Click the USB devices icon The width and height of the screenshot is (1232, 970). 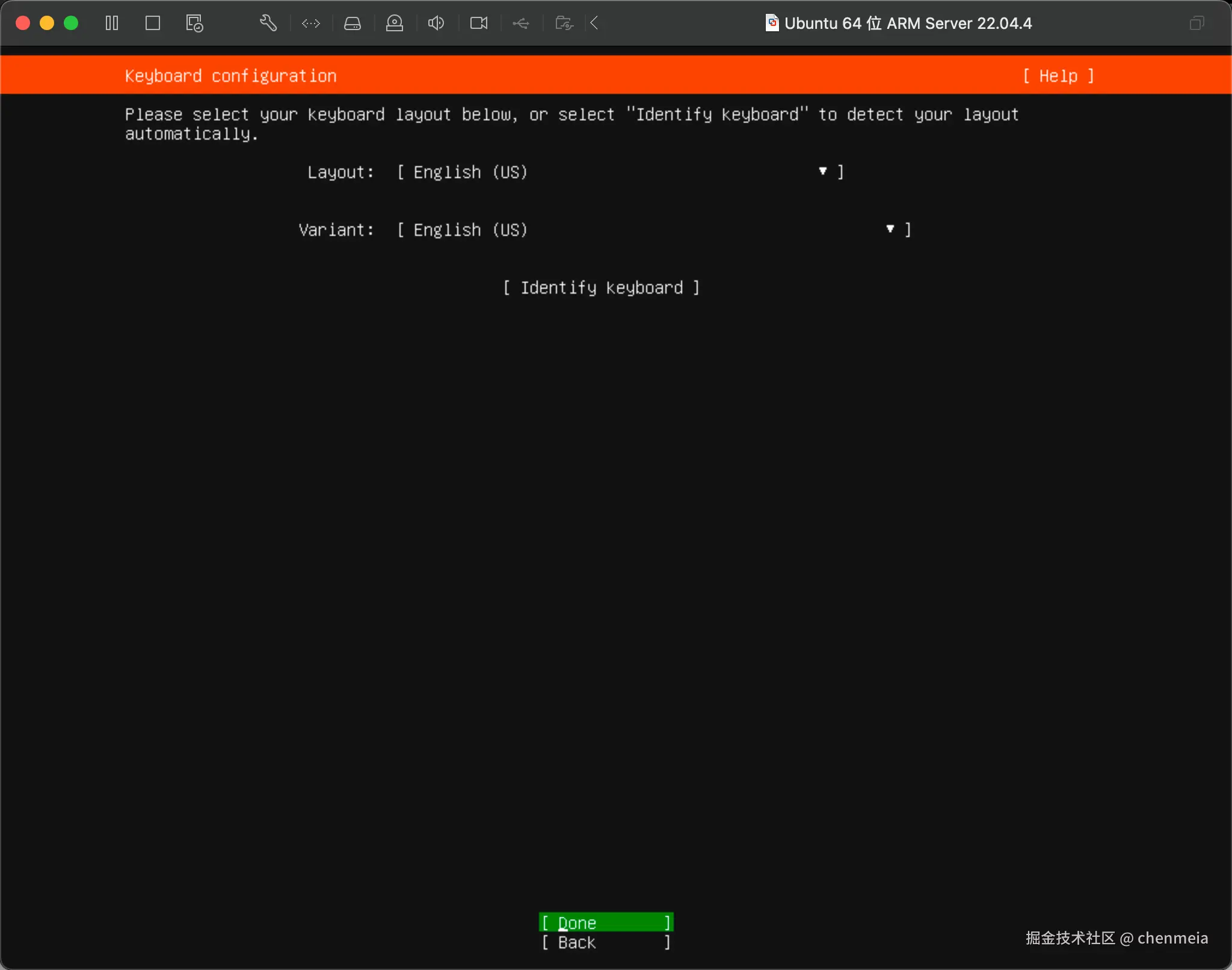[x=521, y=23]
